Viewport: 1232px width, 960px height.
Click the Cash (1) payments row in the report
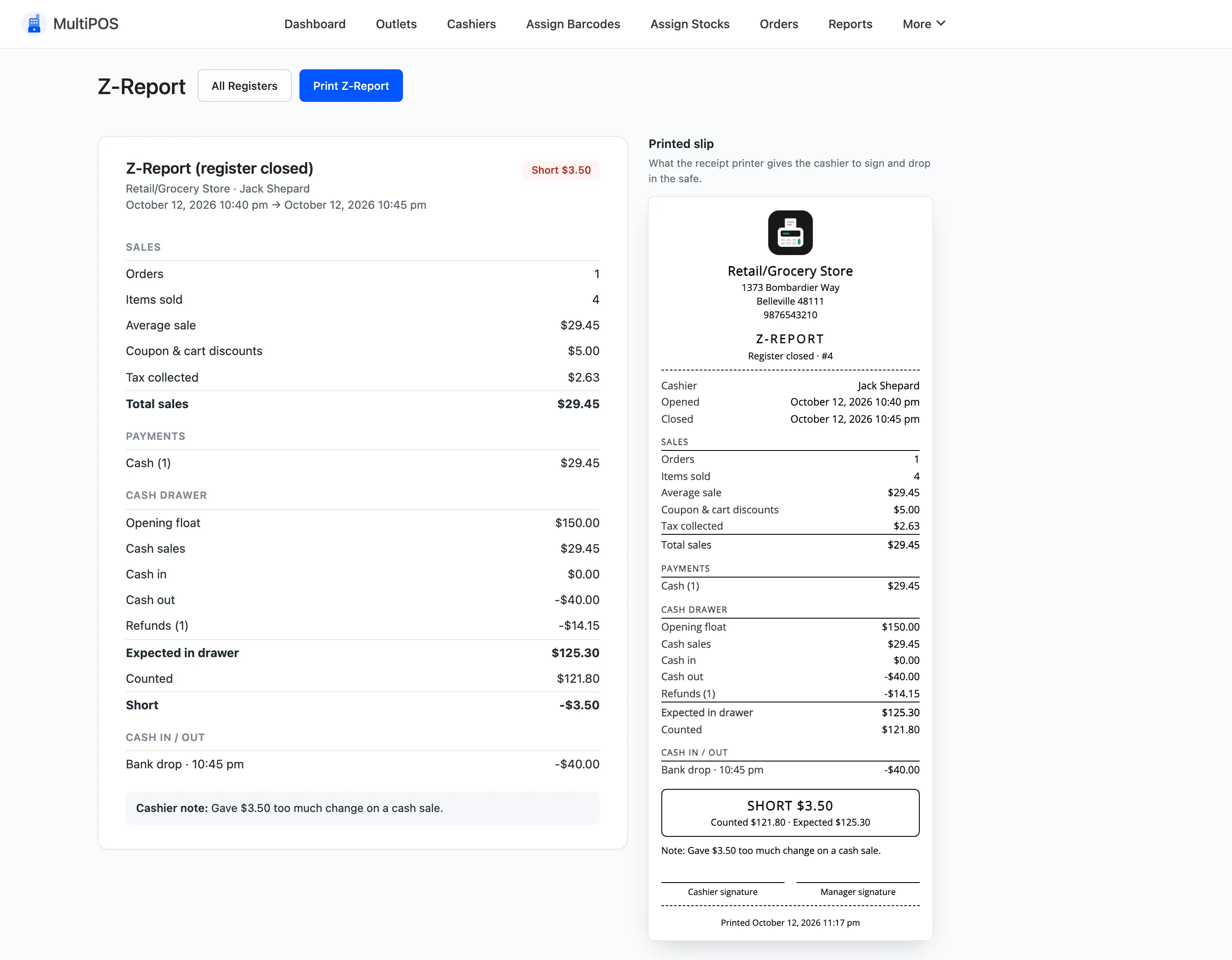(x=362, y=463)
